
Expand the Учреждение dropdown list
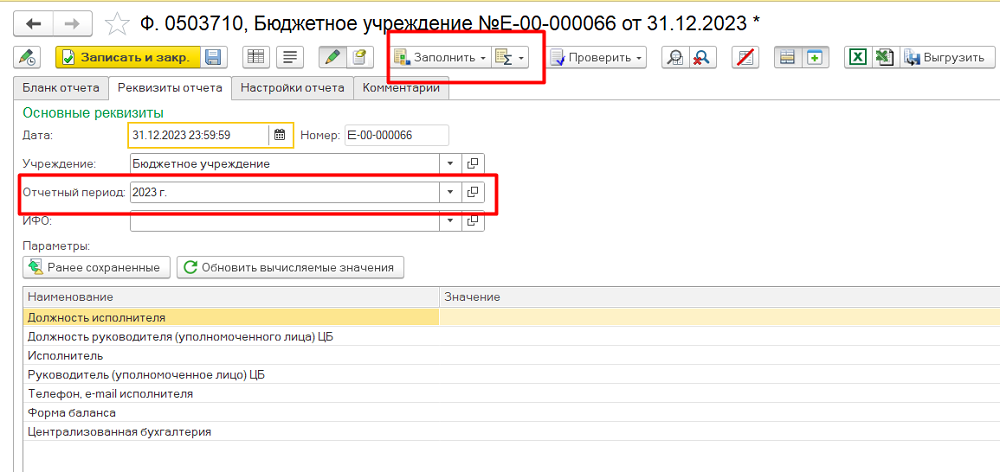click(450, 163)
